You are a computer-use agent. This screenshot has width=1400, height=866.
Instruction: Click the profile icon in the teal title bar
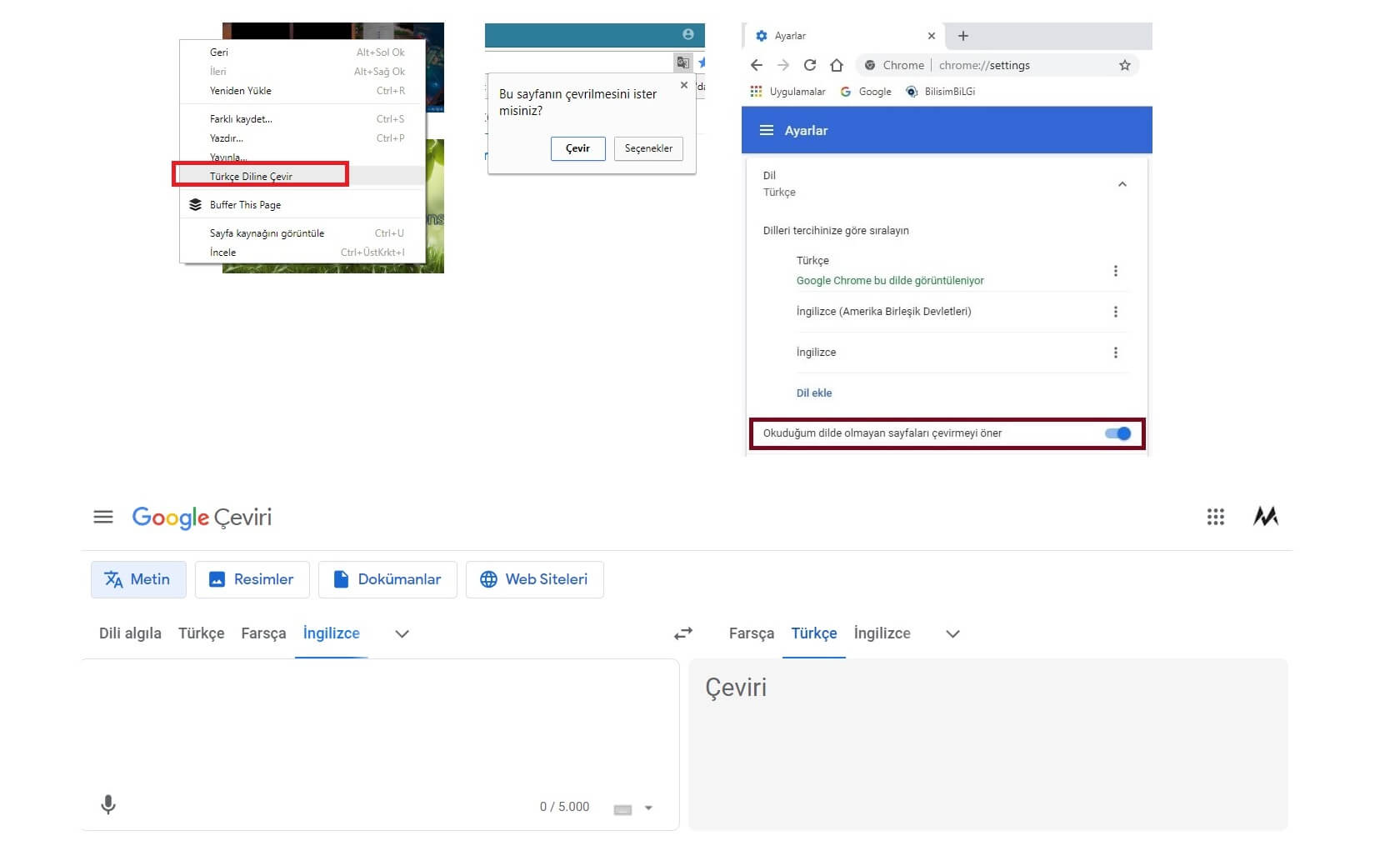pyautogui.click(x=688, y=34)
